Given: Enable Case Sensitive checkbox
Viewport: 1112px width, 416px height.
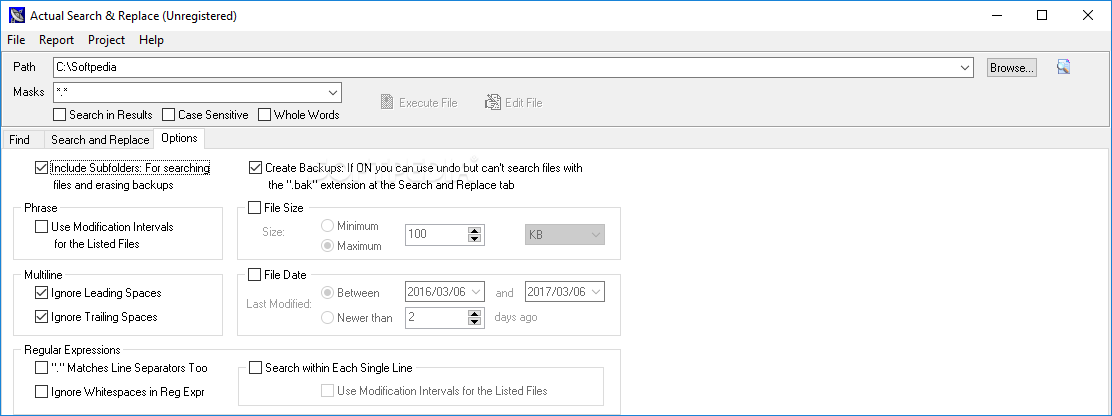Looking at the screenshot, I should click(168, 115).
